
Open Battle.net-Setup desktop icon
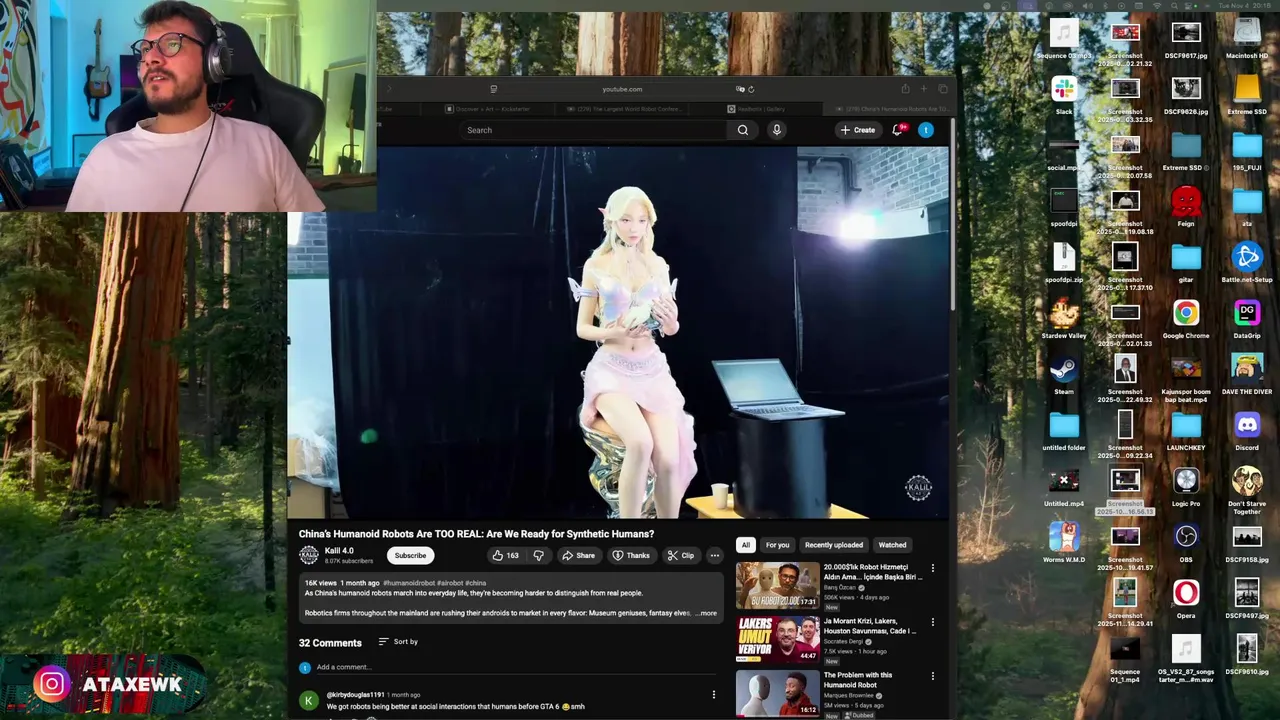pos(1247,257)
